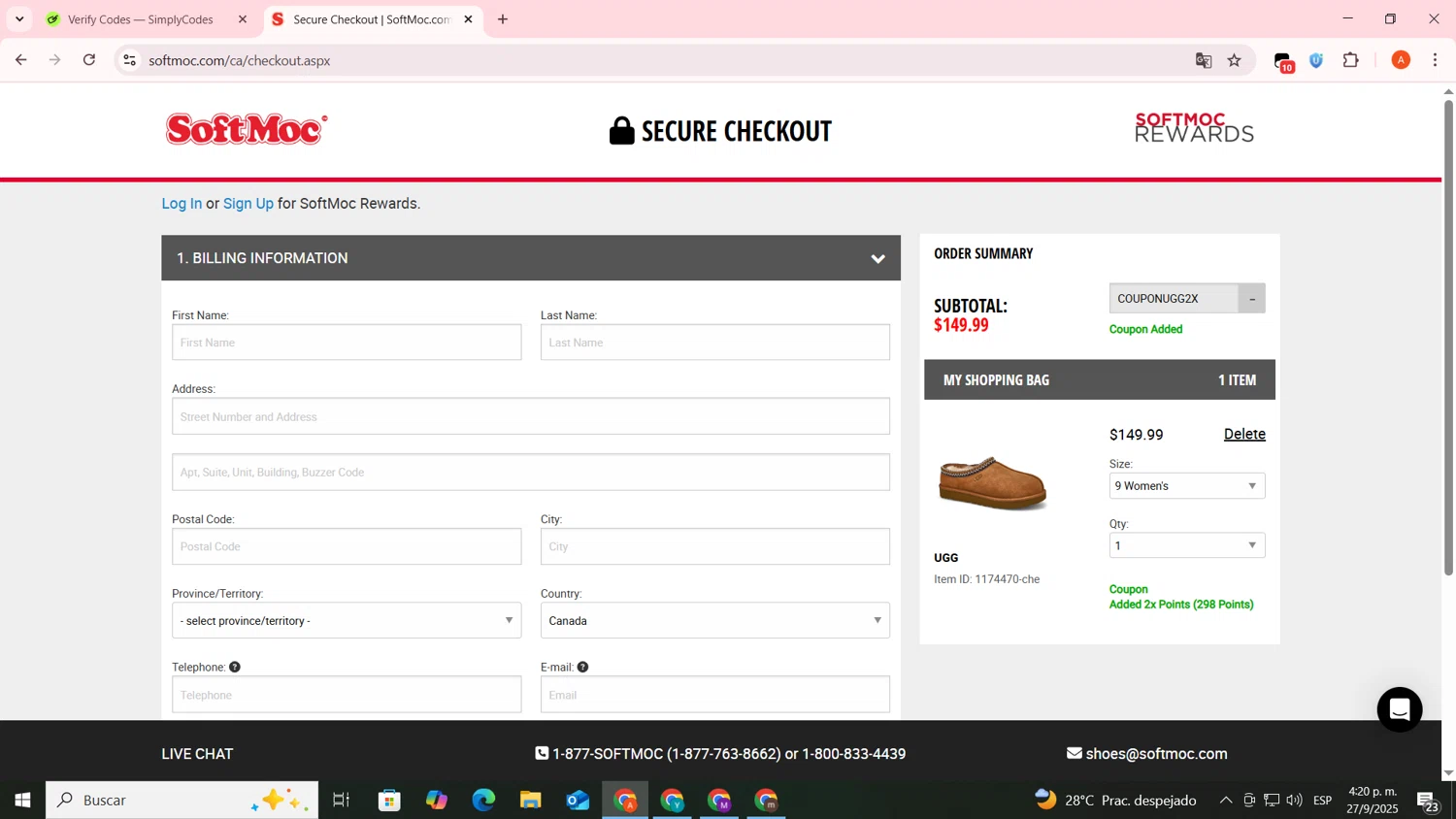1456x819 pixels.
Task: Click the MY SHOPPING BAG header
Action: (1100, 380)
